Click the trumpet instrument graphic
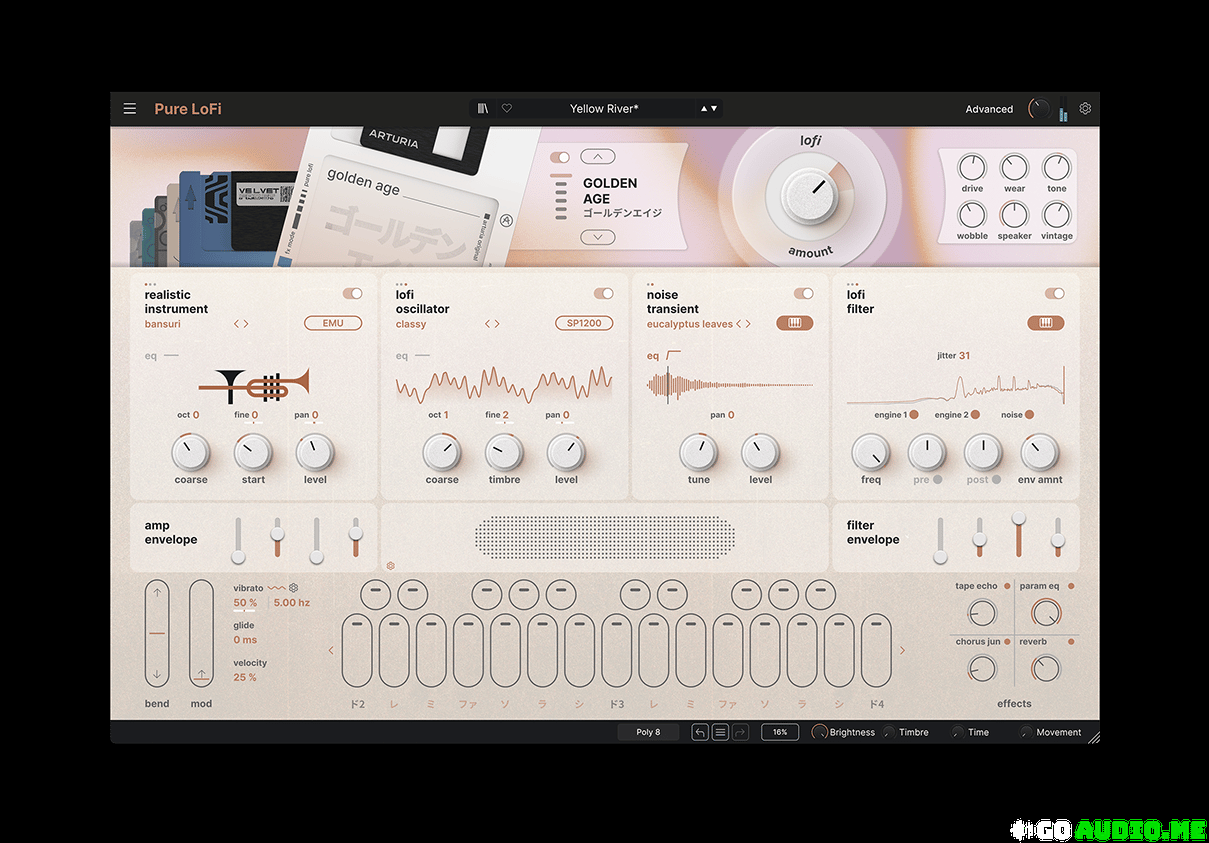Image resolution: width=1209 pixels, height=843 pixels. pos(254,384)
